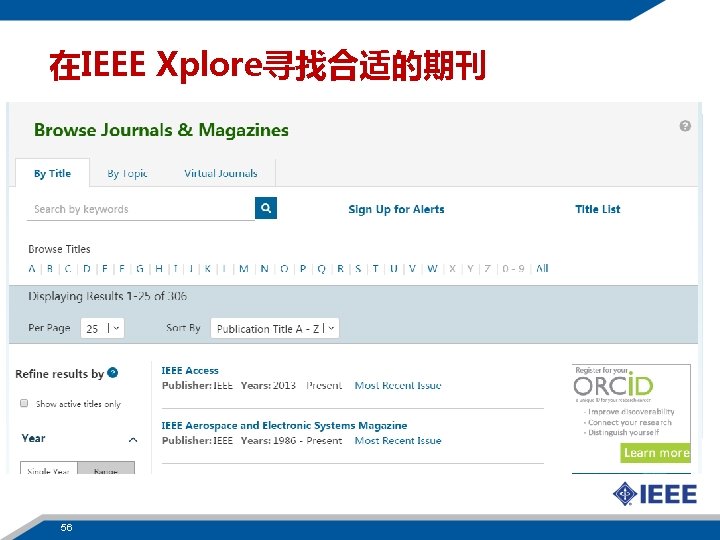Viewport: 720px width, 540px height.
Task: Browse titles starting with letter U
Action: (x=394, y=269)
